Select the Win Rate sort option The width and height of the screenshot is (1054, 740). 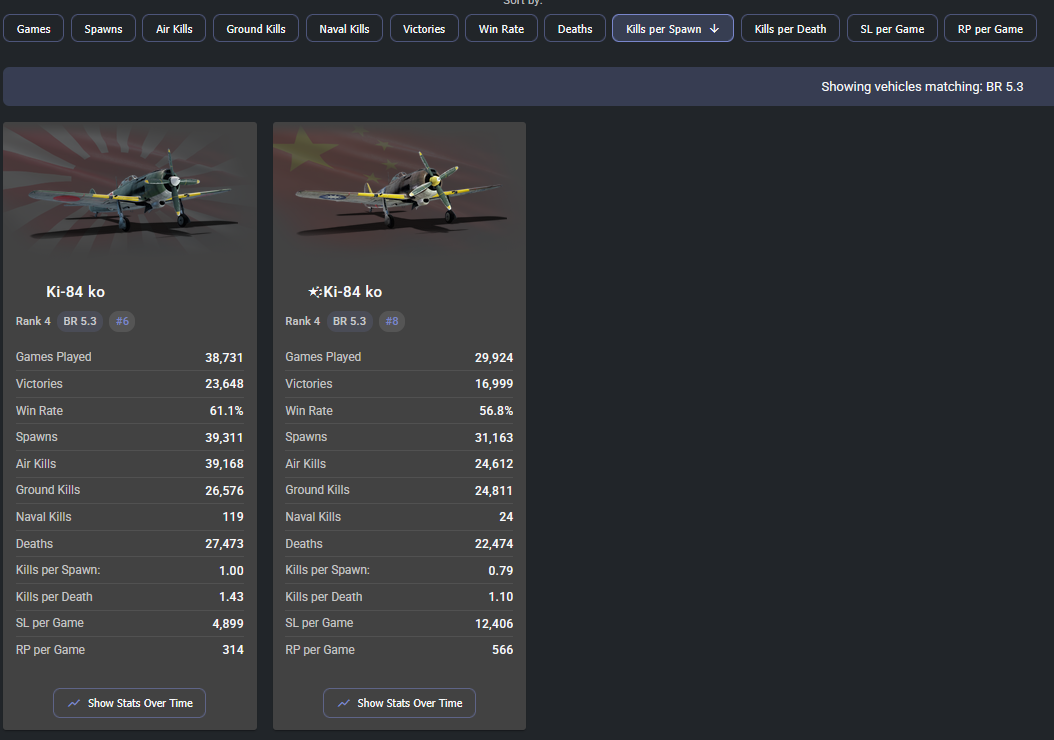pos(501,29)
